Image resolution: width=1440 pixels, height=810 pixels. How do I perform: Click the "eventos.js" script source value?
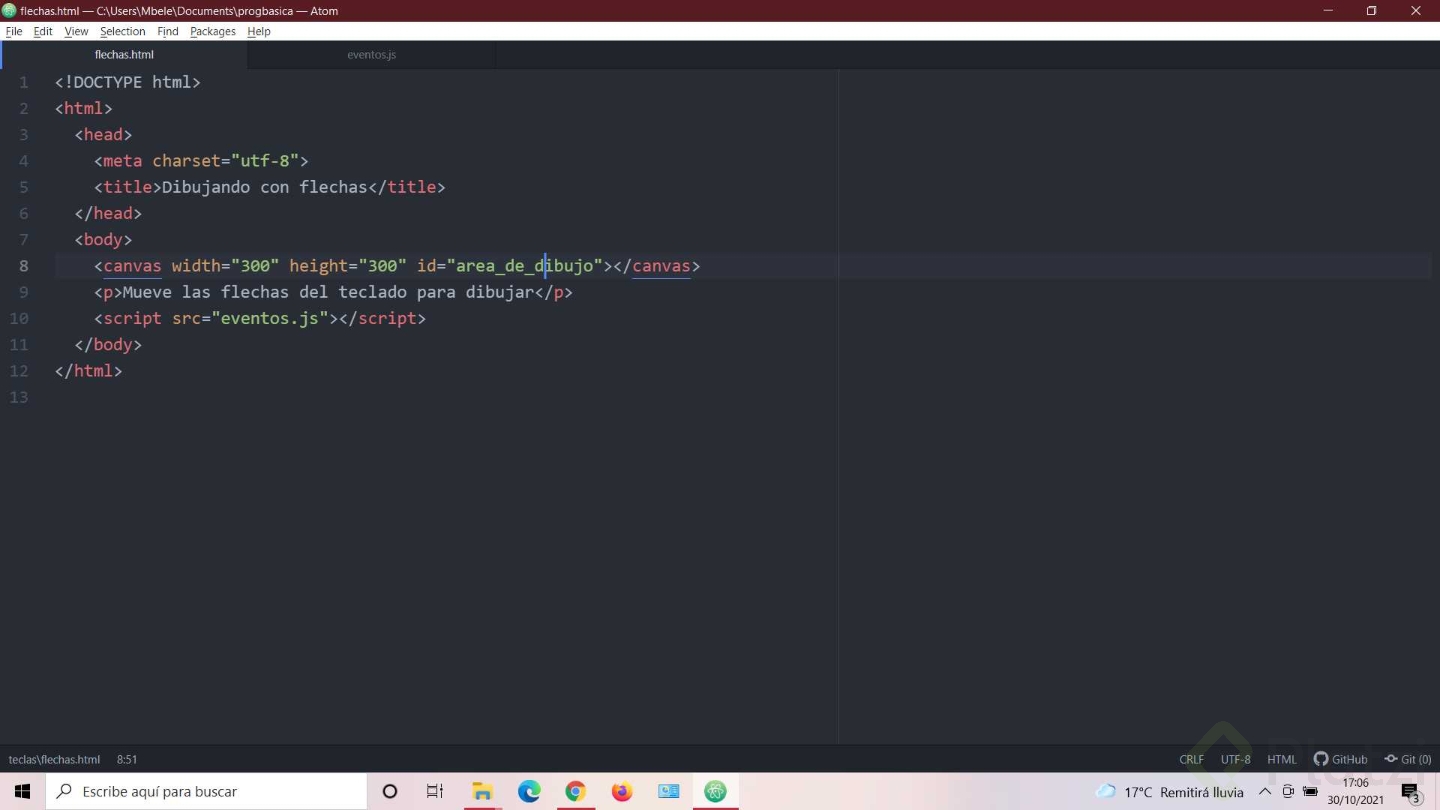pos(270,318)
